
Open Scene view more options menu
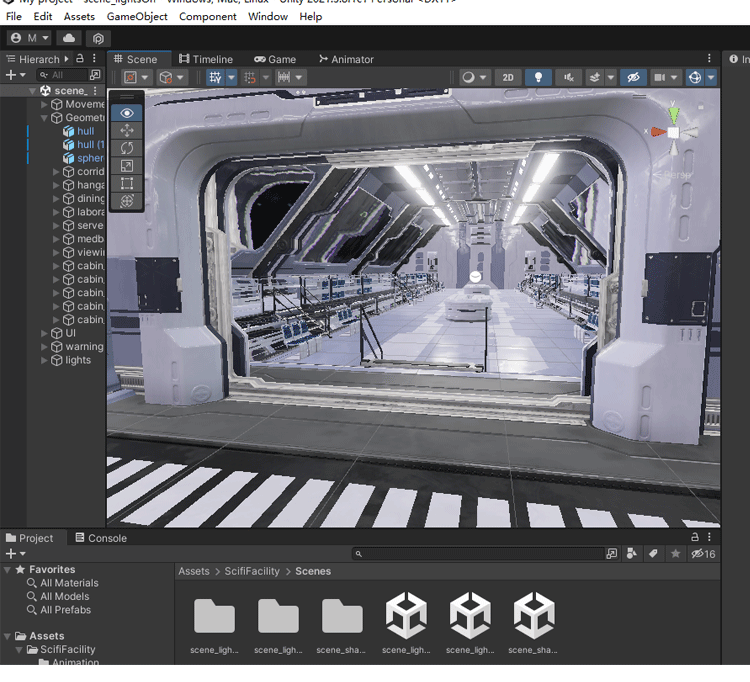[x=709, y=58]
